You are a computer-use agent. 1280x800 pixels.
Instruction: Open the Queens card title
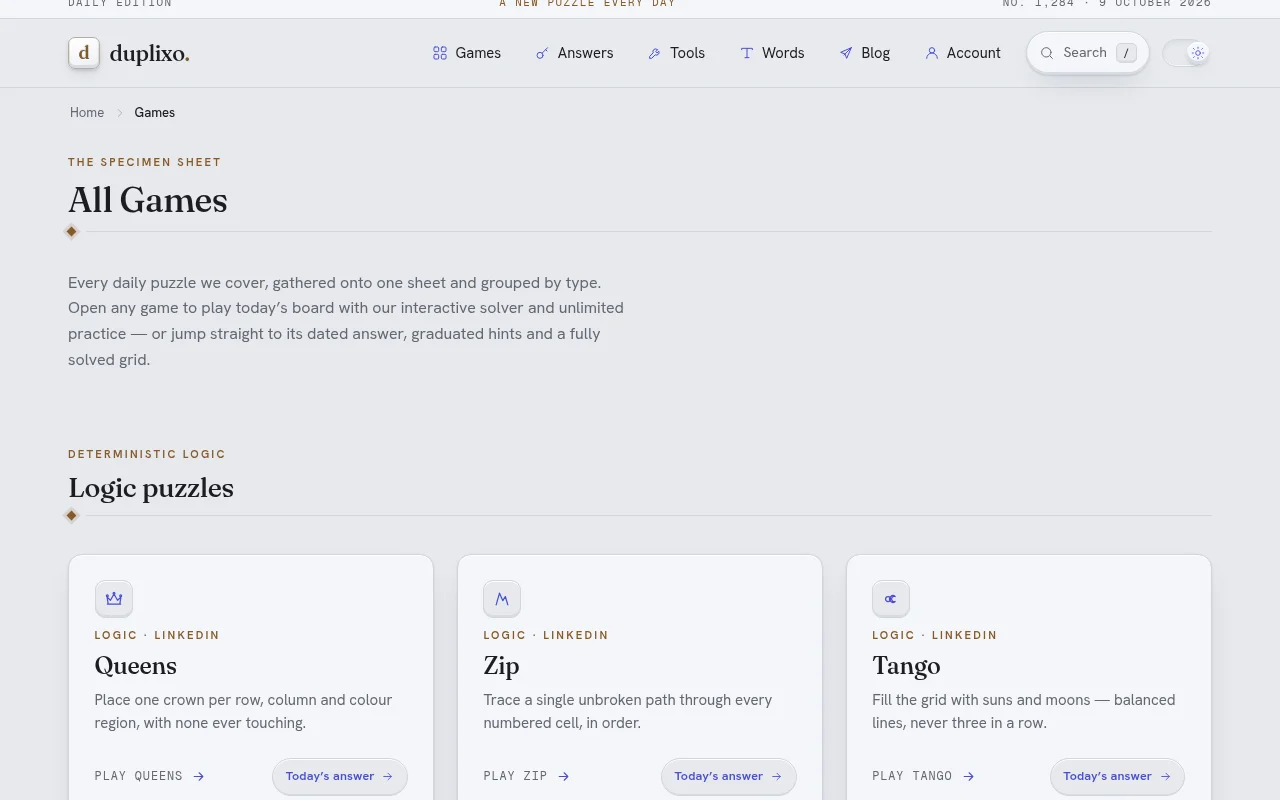point(135,666)
